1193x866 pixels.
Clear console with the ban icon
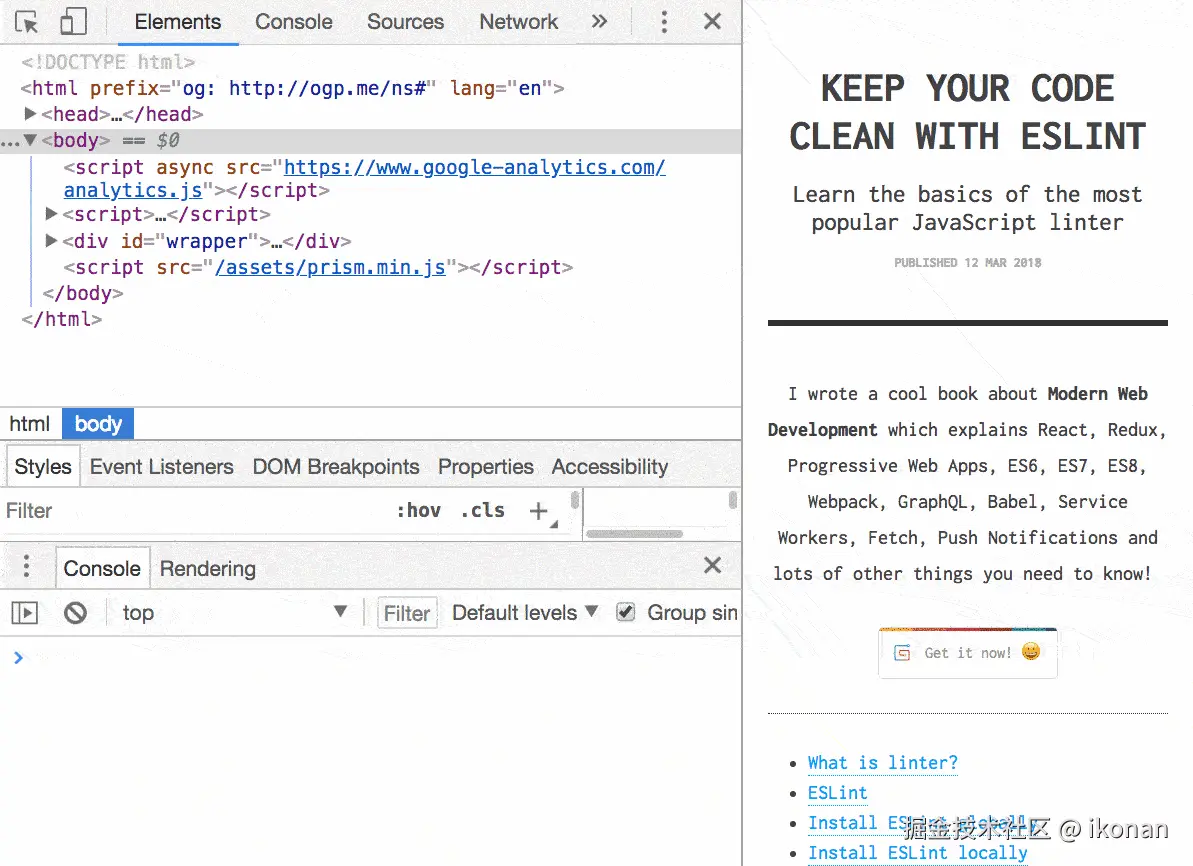pos(75,613)
